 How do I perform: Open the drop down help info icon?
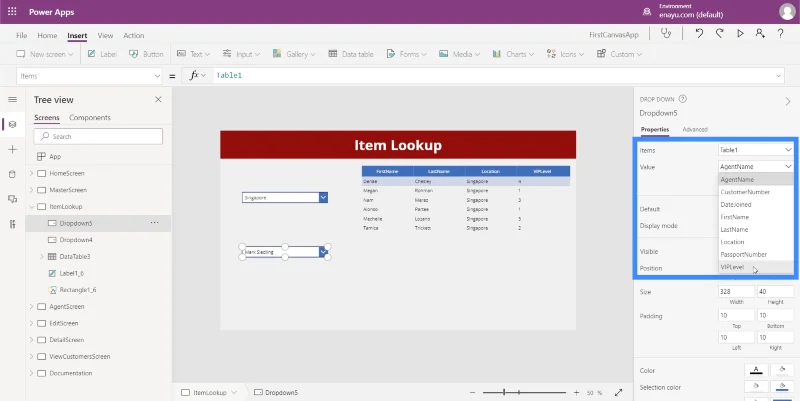tap(683, 99)
